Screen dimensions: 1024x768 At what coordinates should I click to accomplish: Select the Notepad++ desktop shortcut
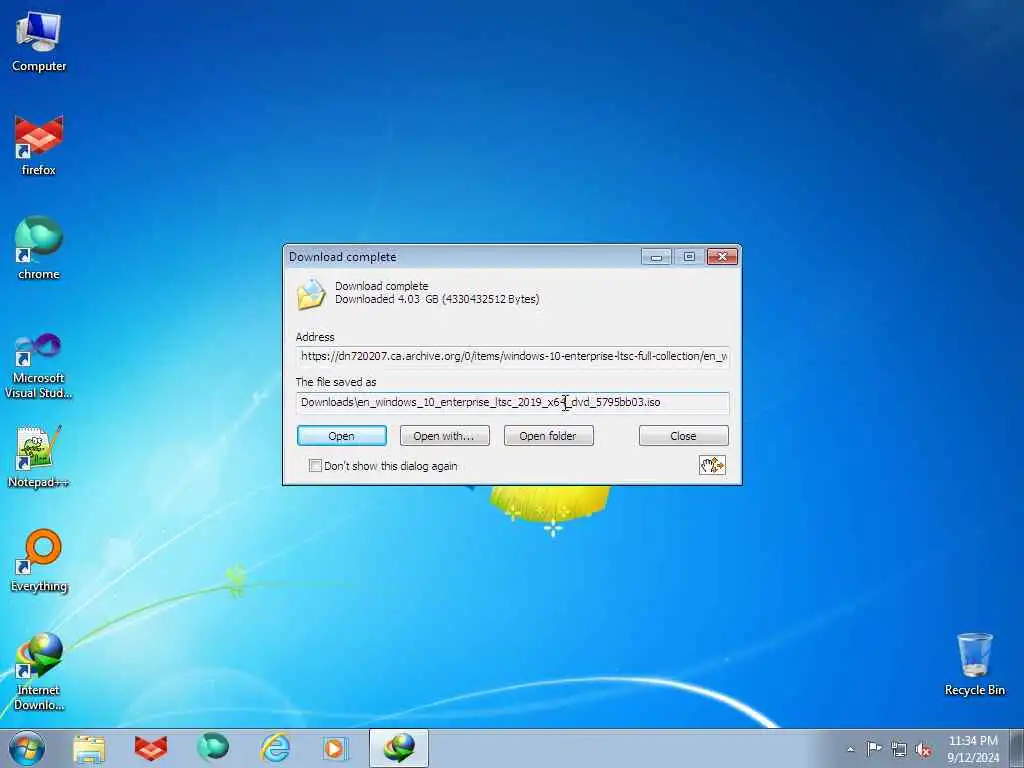[x=39, y=456]
